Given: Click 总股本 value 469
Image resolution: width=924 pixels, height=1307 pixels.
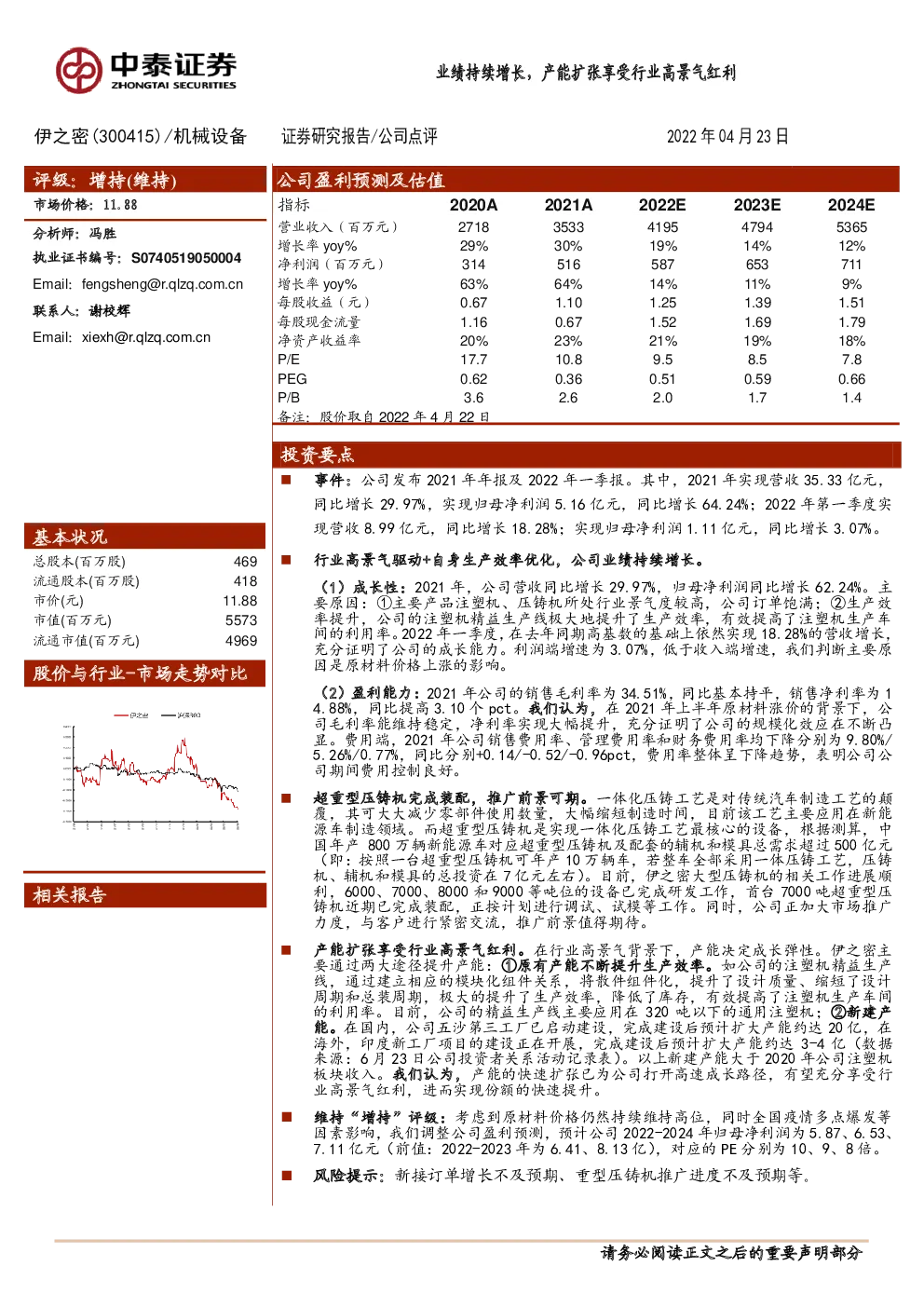Looking at the screenshot, I should tap(245, 562).
